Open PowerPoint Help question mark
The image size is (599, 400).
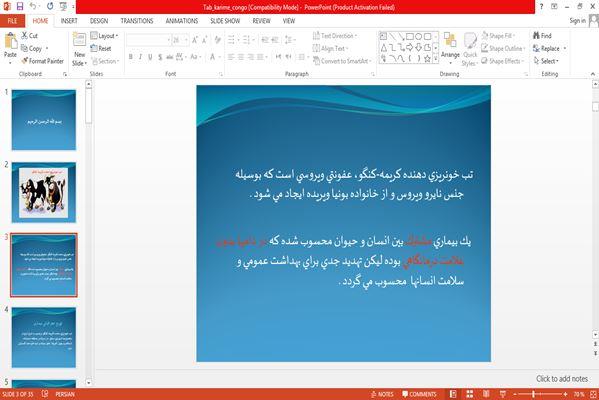pyautogui.click(x=541, y=6)
